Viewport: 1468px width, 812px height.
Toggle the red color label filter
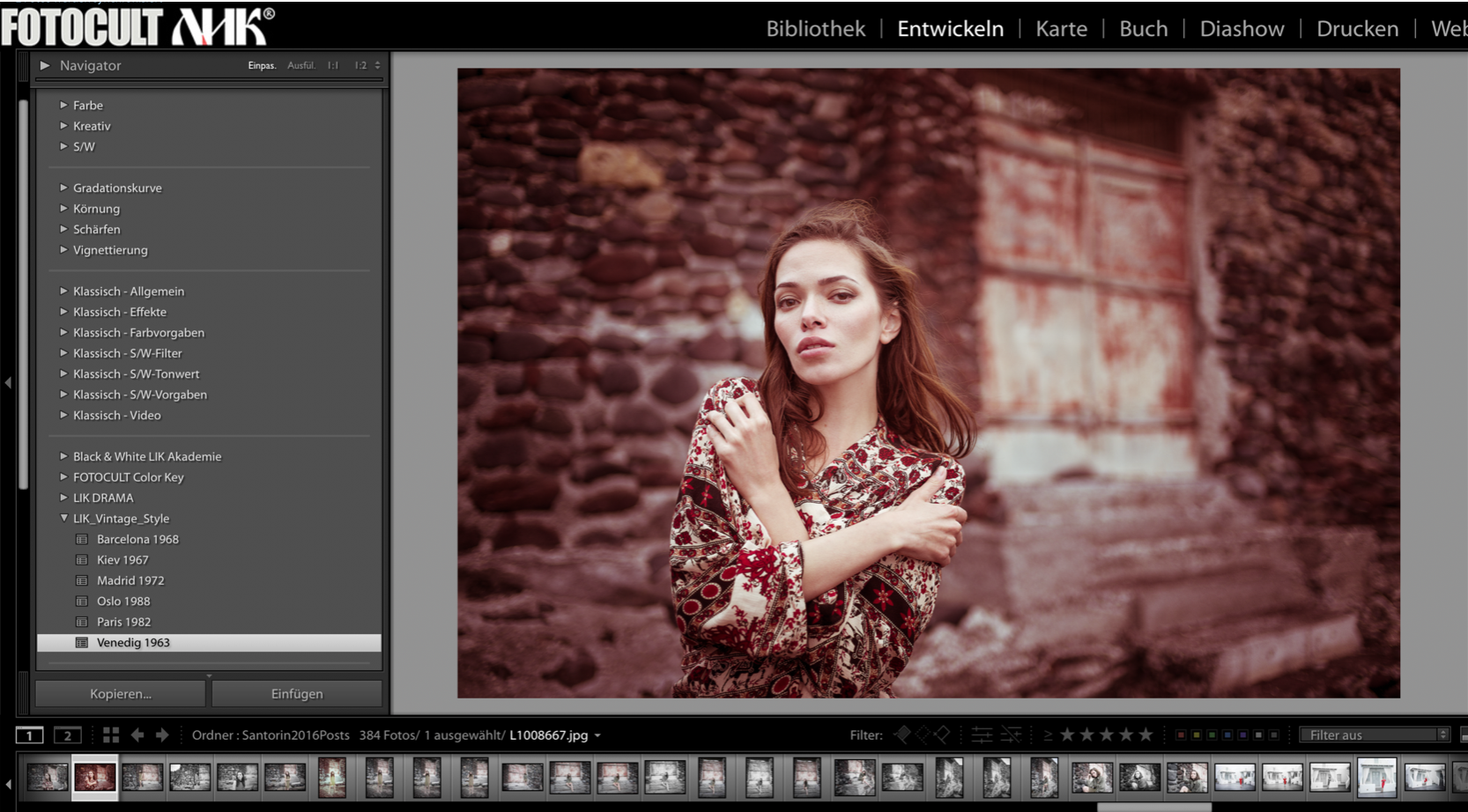[x=1181, y=734]
